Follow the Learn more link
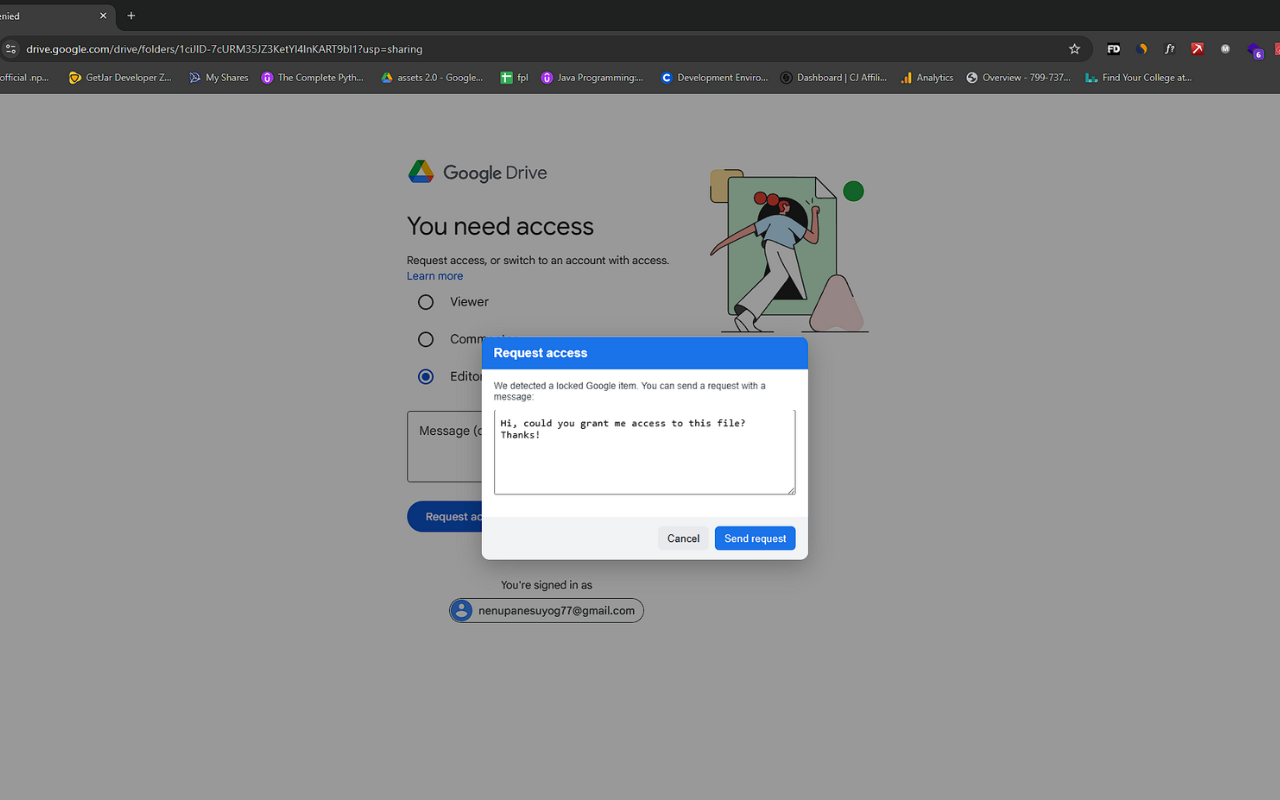Screen dimensions: 1280x800 point(435,276)
